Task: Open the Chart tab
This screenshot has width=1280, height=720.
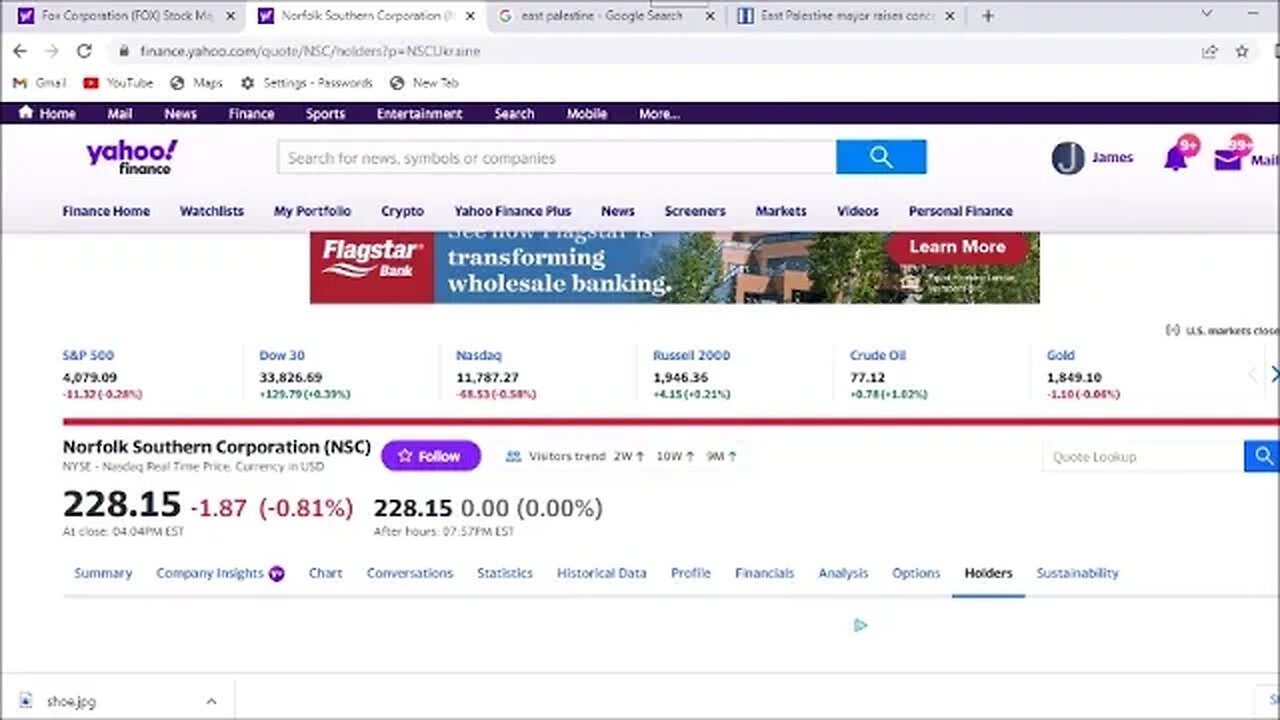Action: pyautogui.click(x=325, y=573)
